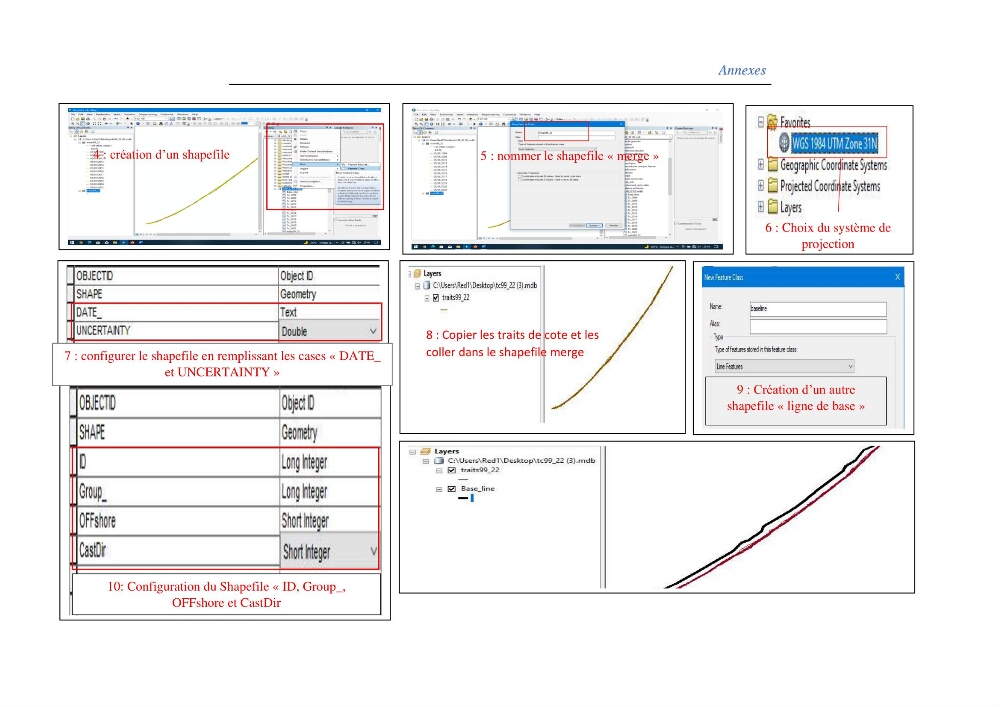Close the New Feature Class dialog
1000x707 pixels.
(897, 277)
